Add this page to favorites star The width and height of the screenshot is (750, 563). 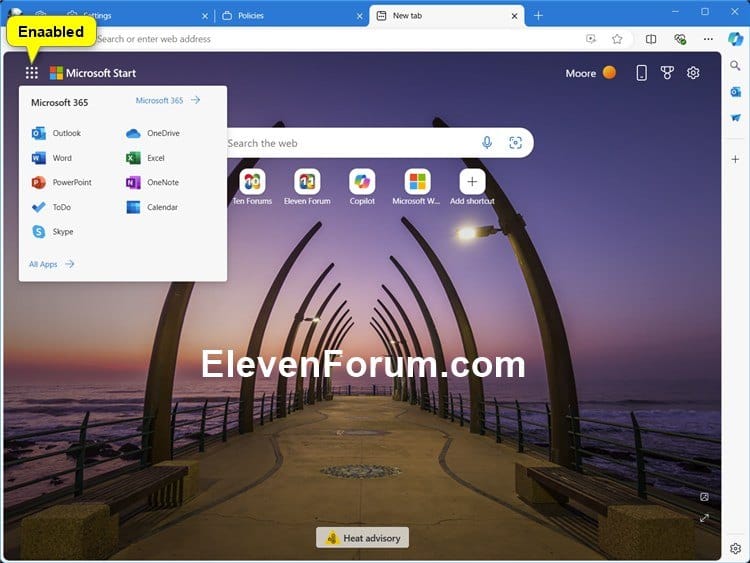pos(617,39)
